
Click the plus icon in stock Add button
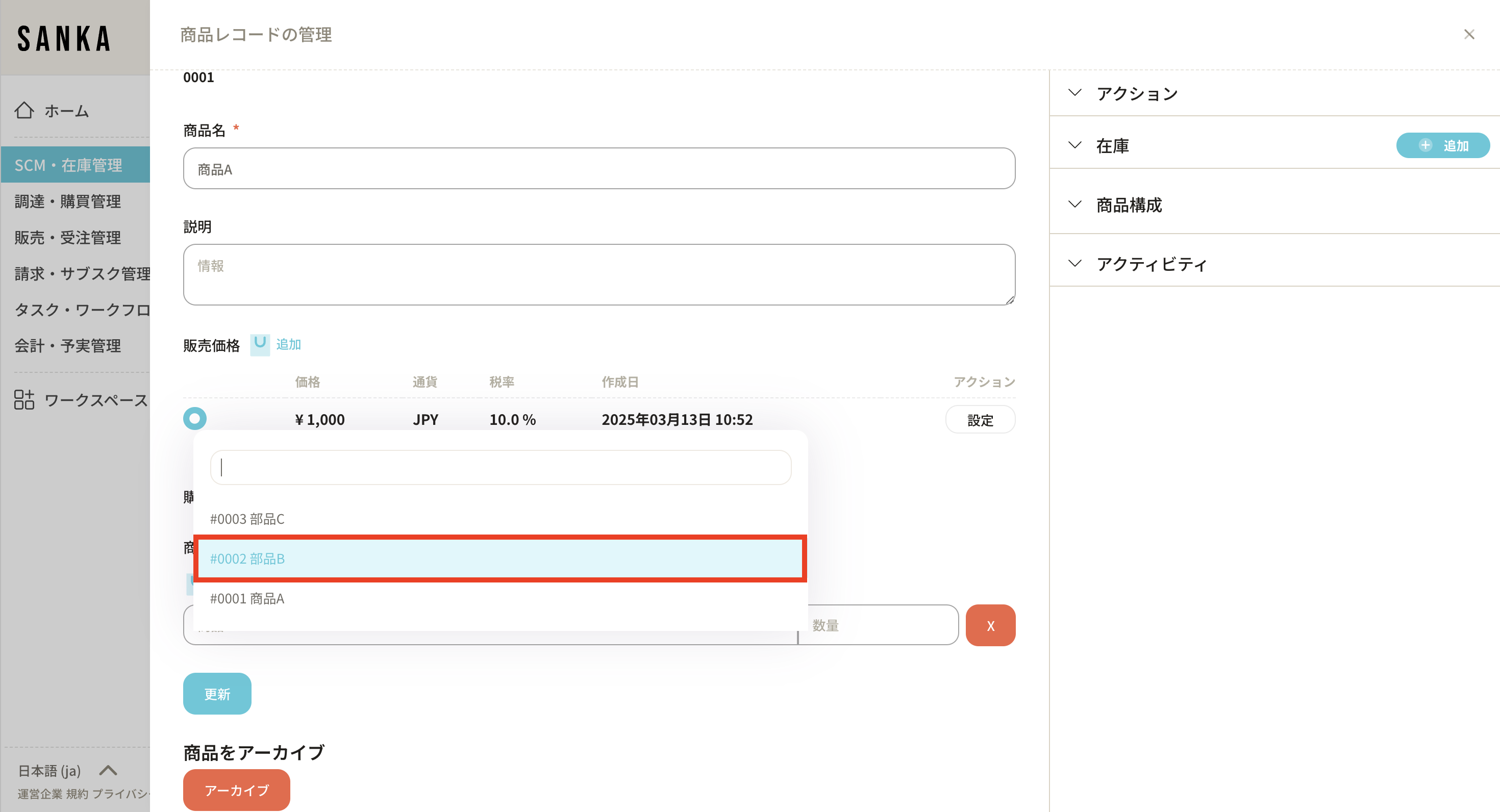[x=1425, y=145]
